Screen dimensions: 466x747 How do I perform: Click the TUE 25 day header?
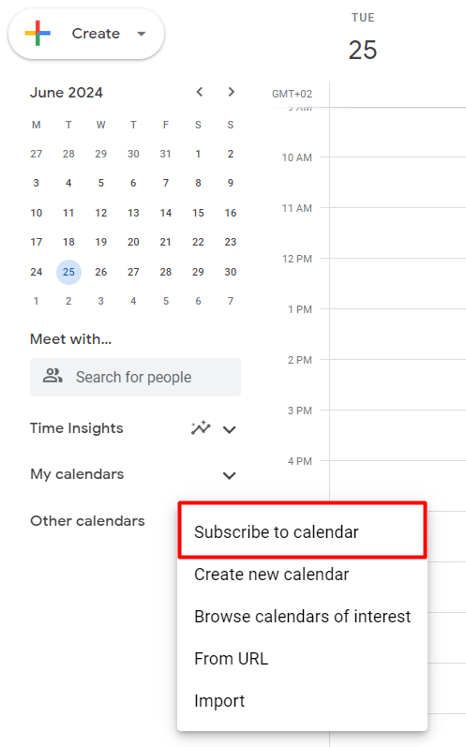363,38
